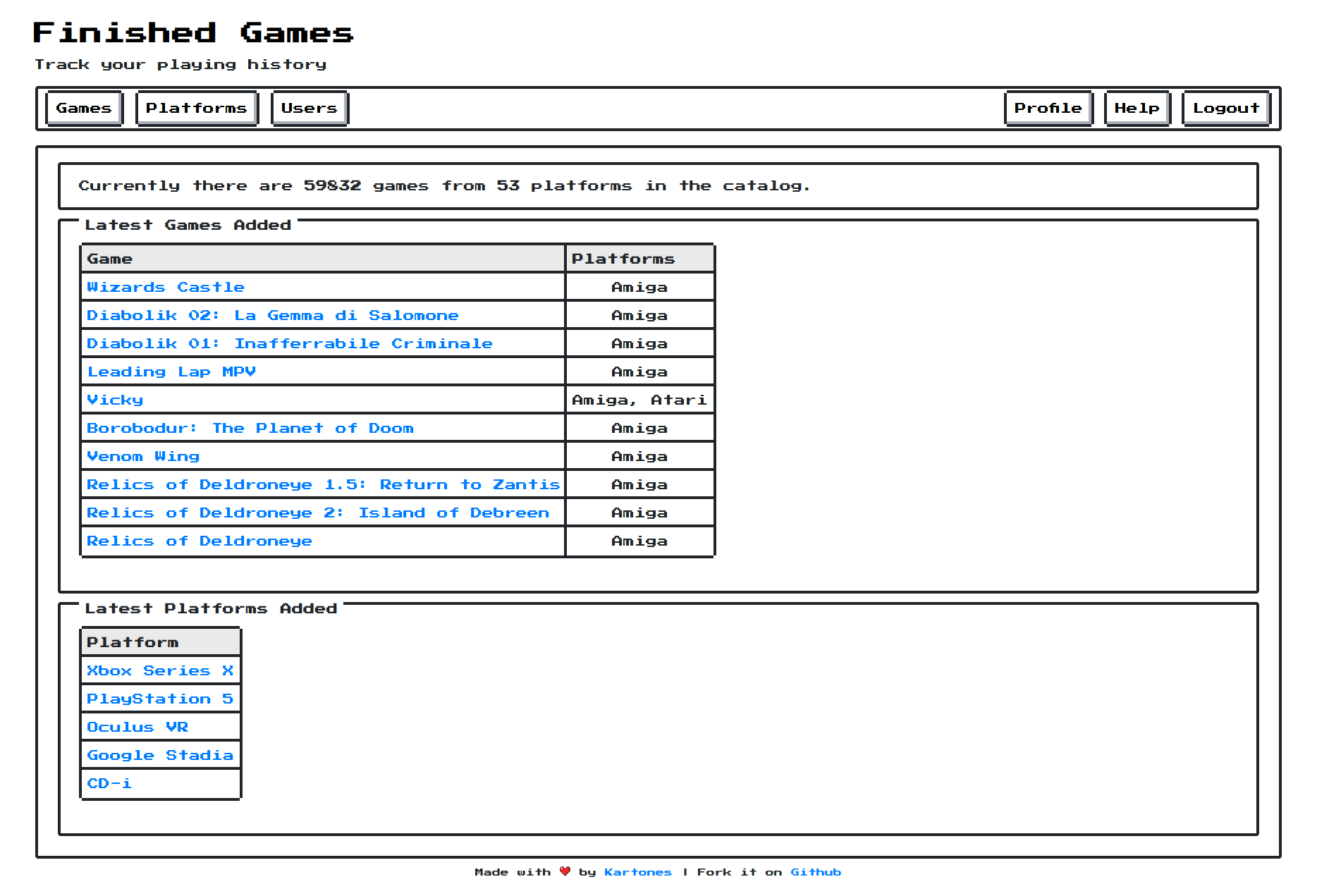Click the Amiga cell for Wizards Castle

coord(640,287)
